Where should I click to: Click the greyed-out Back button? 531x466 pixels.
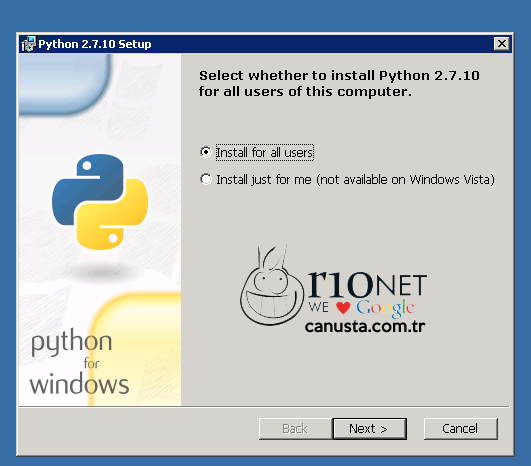pyautogui.click(x=295, y=428)
